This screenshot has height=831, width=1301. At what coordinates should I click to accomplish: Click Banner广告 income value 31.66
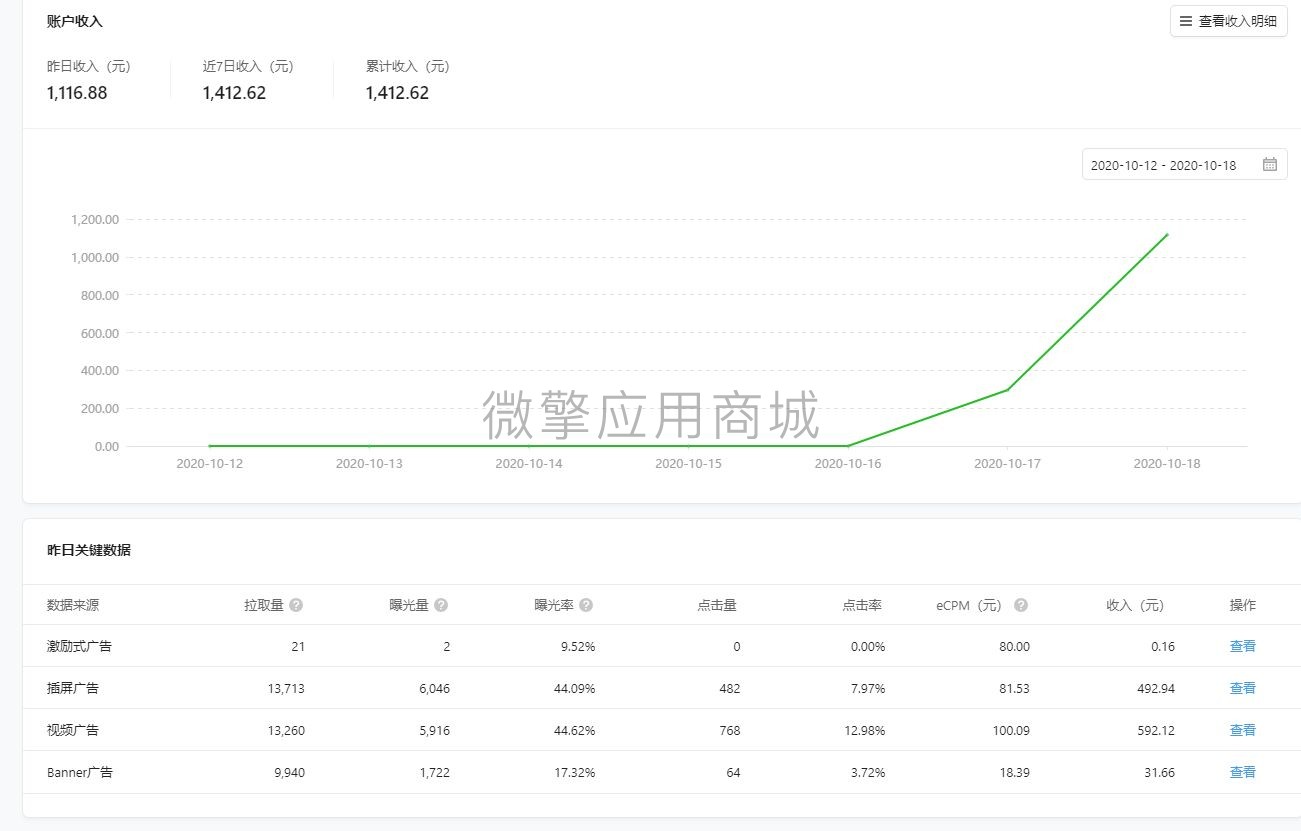[x=1158, y=772]
